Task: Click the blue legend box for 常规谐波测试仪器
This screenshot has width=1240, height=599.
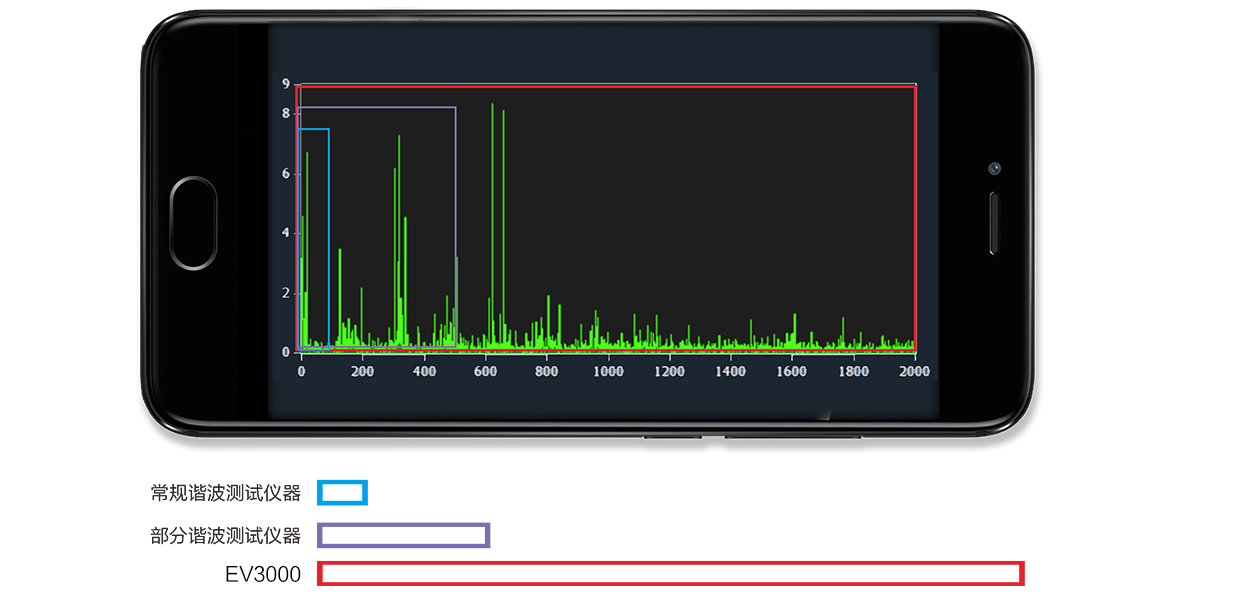Action: click(342, 493)
